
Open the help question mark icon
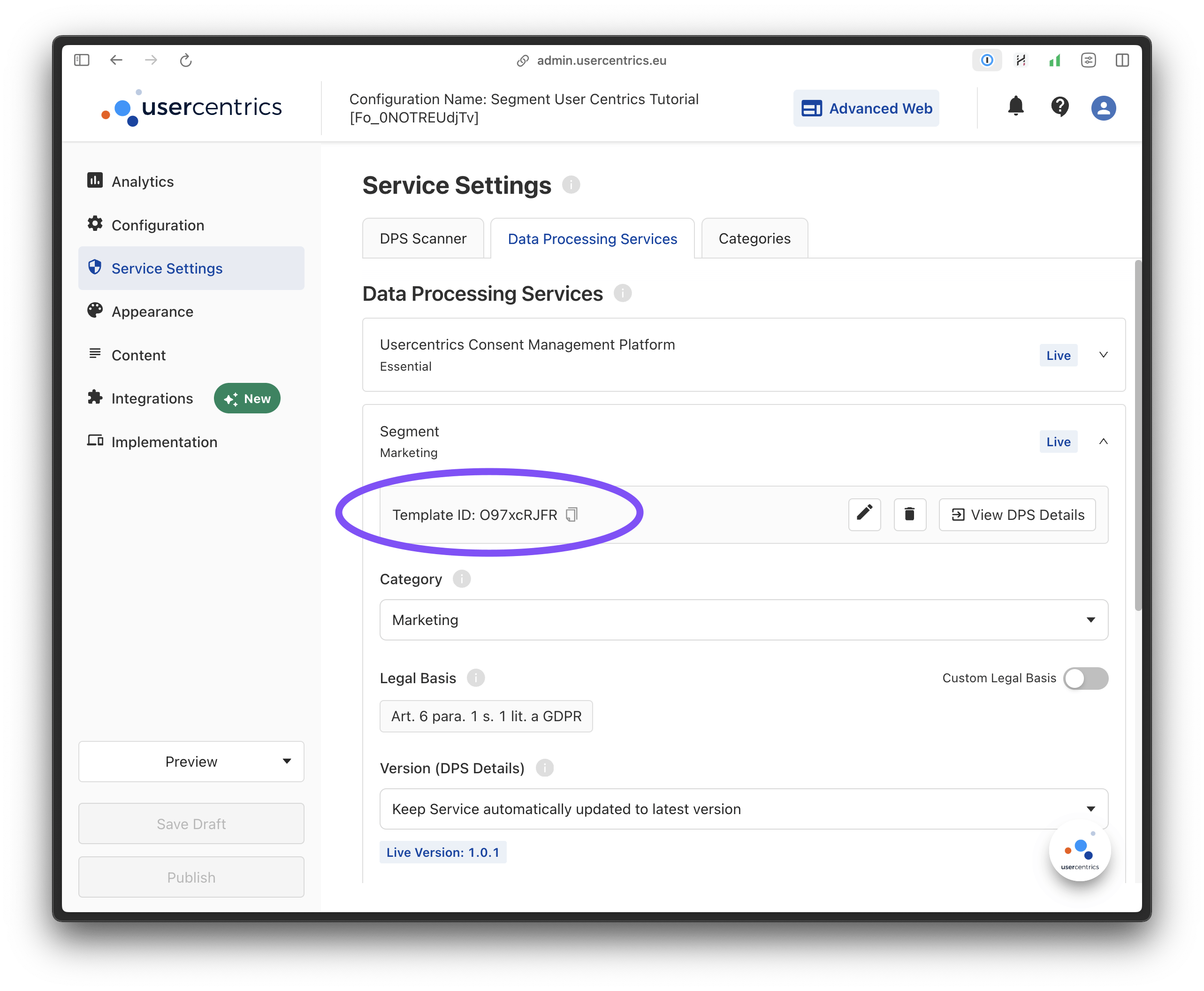point(1059,107)
